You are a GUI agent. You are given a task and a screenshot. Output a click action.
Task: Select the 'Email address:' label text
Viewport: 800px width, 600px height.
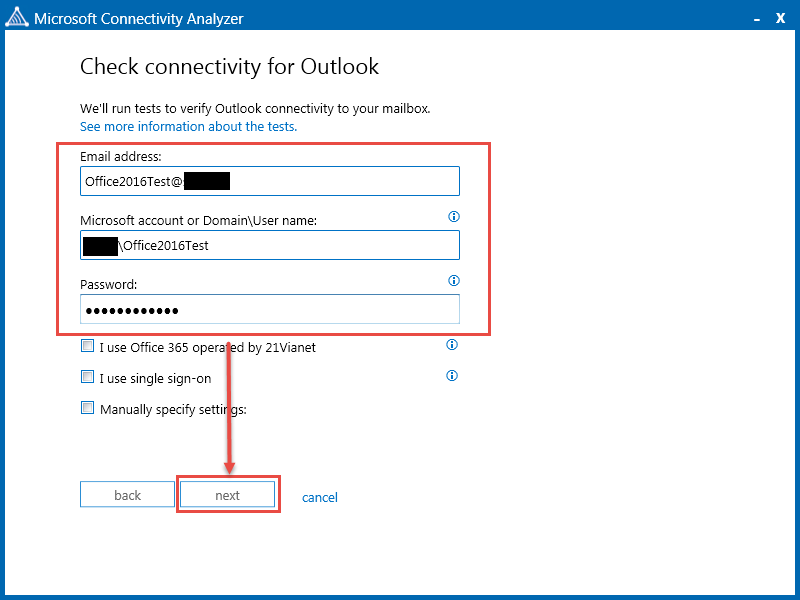tap(120, 157)
